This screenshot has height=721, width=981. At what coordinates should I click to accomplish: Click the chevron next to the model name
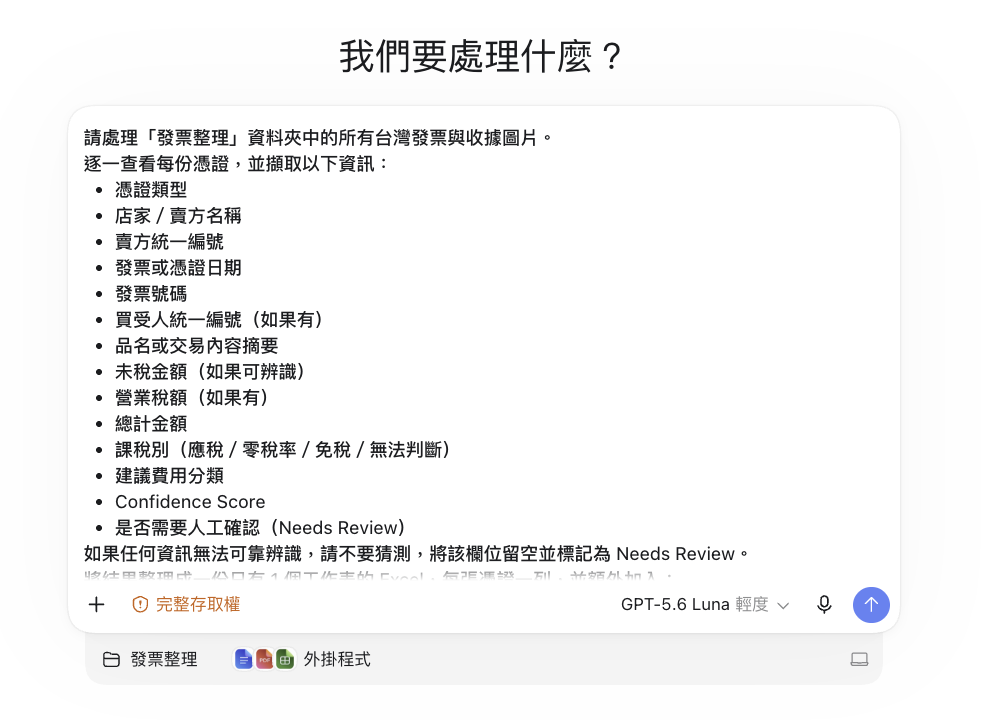point(783,605)
